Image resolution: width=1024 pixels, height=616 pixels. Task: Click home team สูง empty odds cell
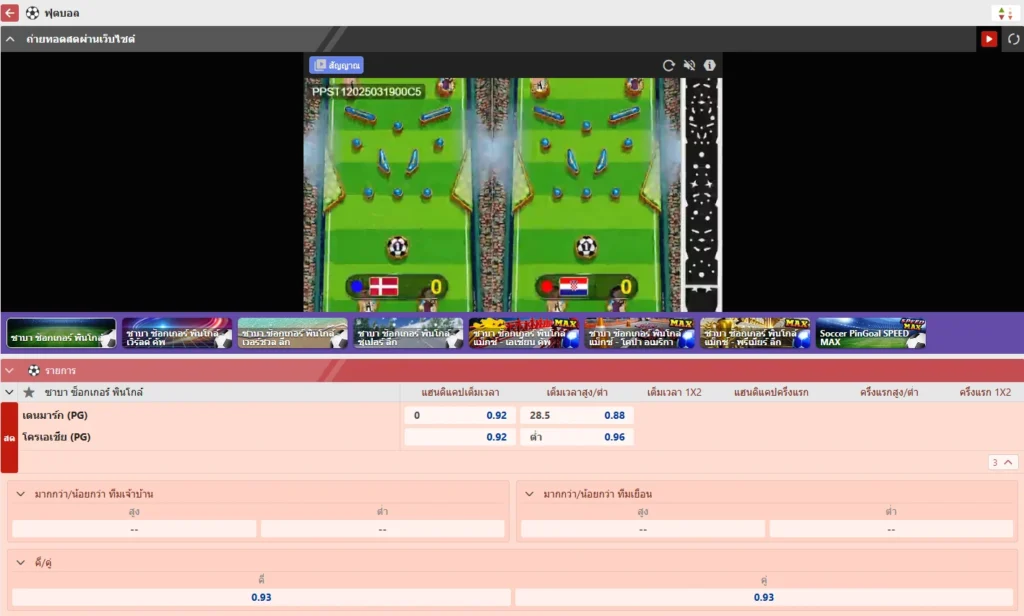point(134,529)
